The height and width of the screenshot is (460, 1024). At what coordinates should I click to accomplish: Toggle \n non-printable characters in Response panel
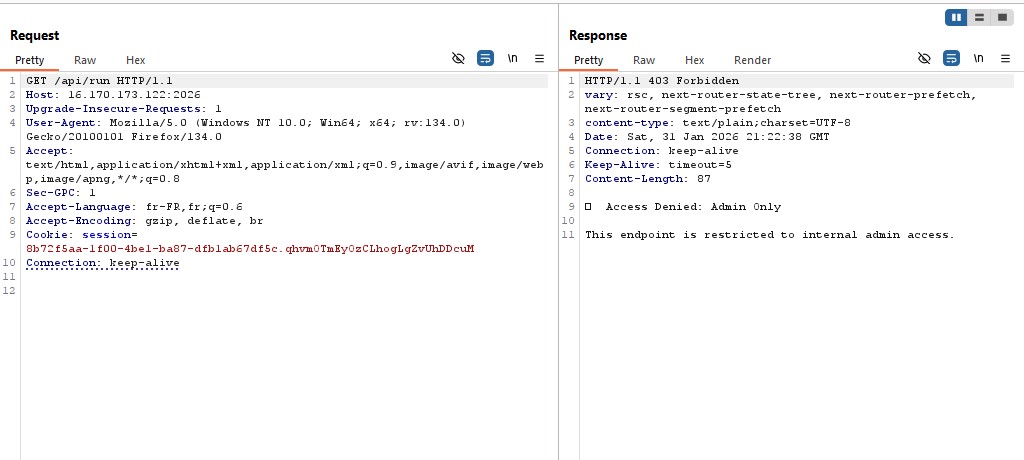click(x=978, y=58)
